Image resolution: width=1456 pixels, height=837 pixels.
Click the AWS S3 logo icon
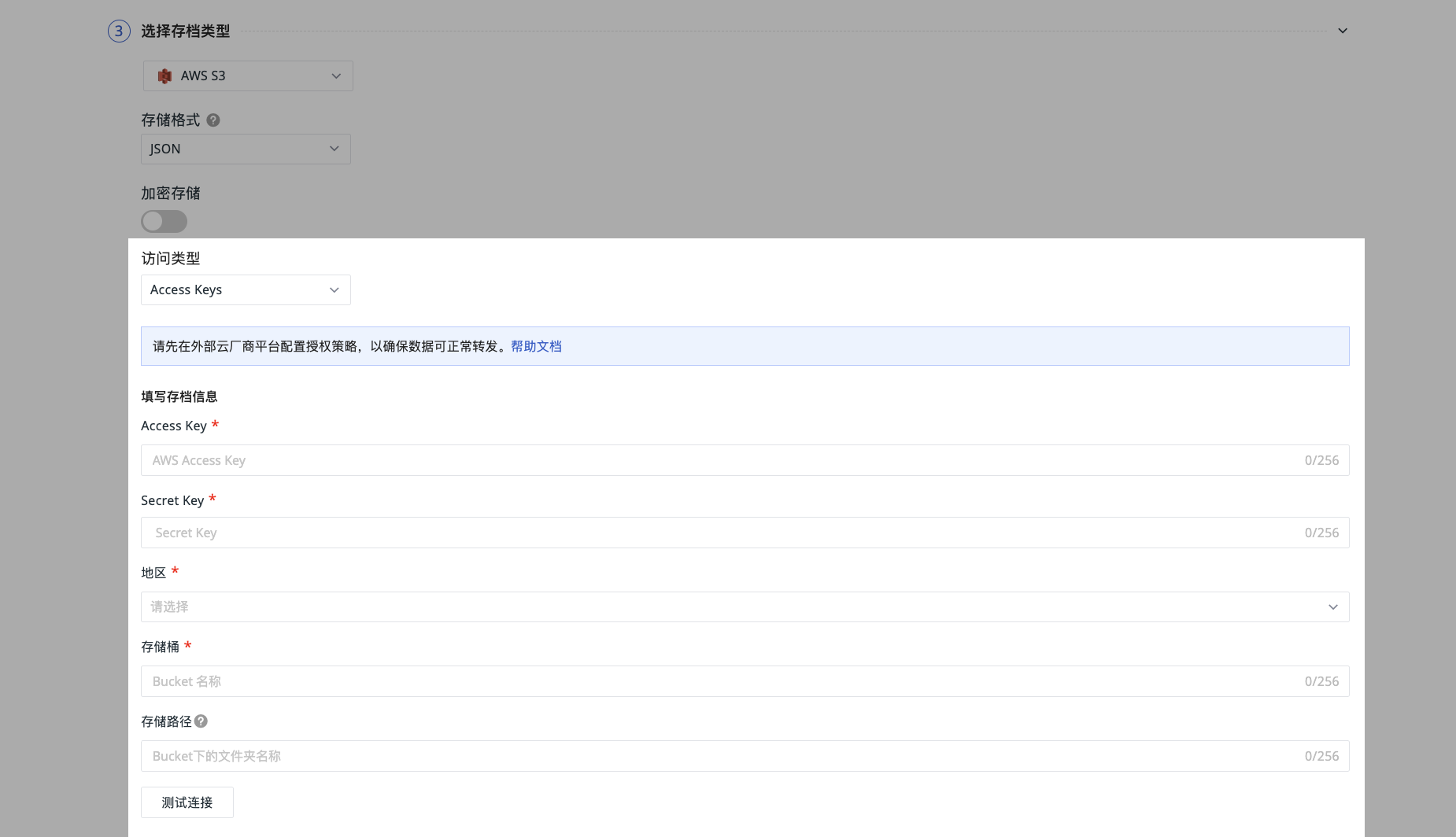tap(164, 76)
